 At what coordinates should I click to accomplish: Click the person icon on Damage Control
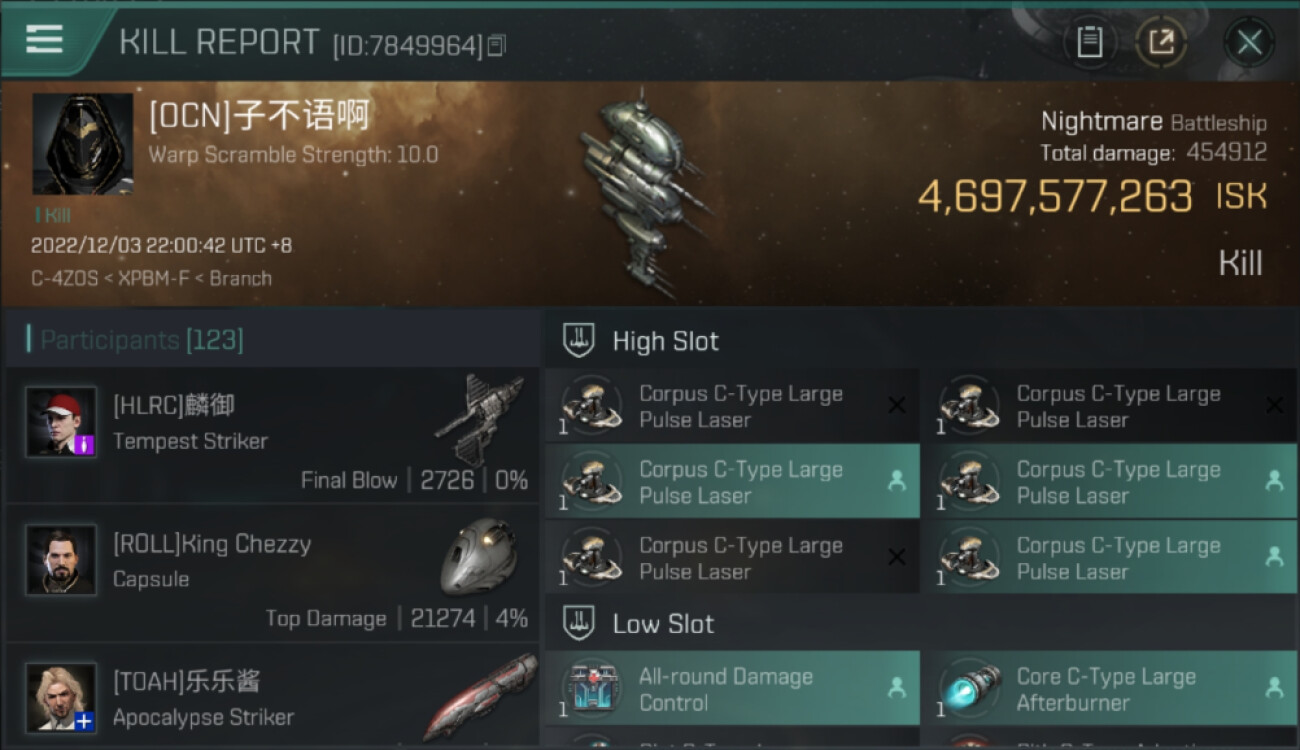(x=897, y=688)
